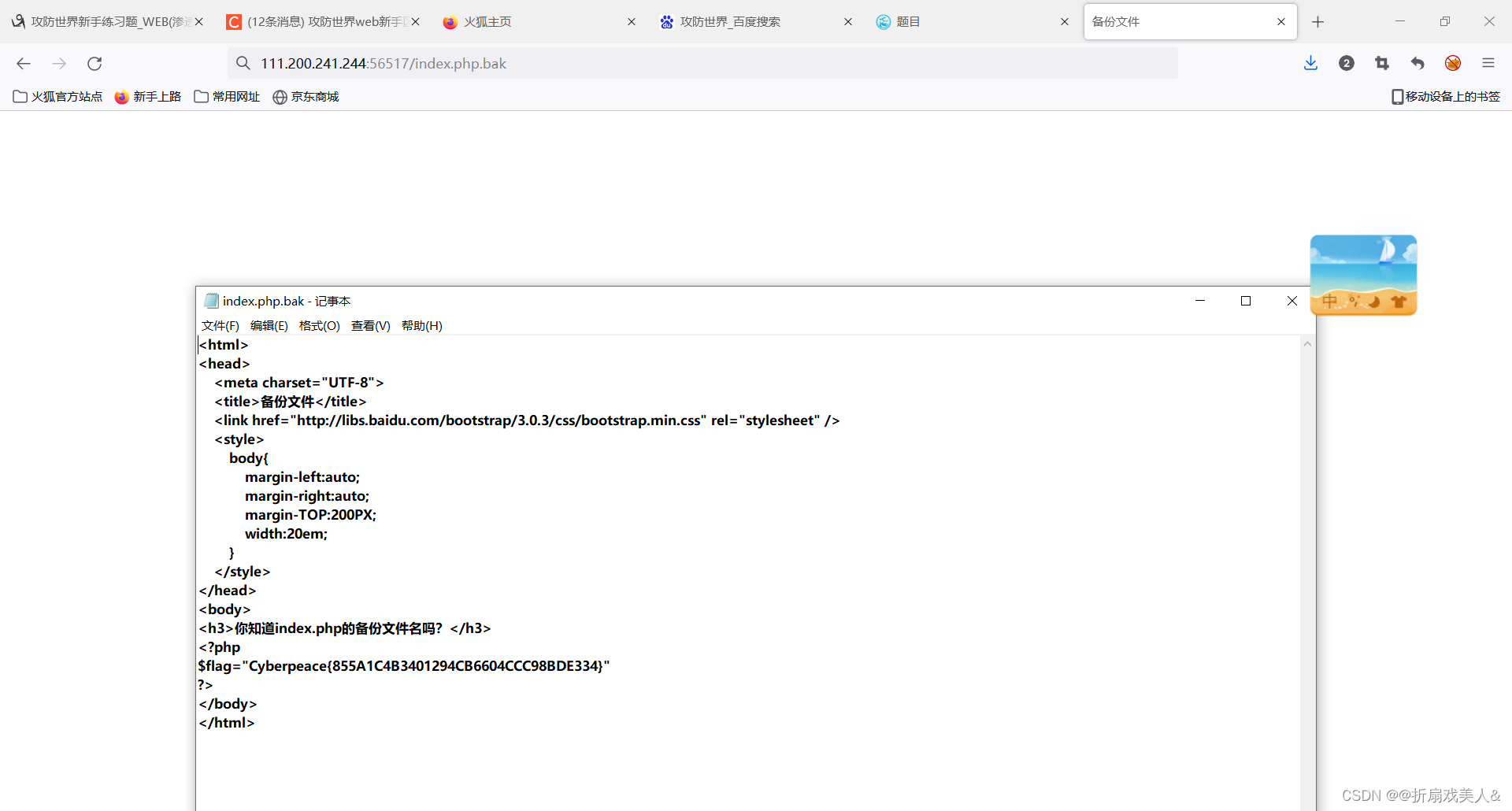Screen dimensions: 1512x811
Task: Open 火狐官方站点 bookmark folder
Action: pos(57,97)
